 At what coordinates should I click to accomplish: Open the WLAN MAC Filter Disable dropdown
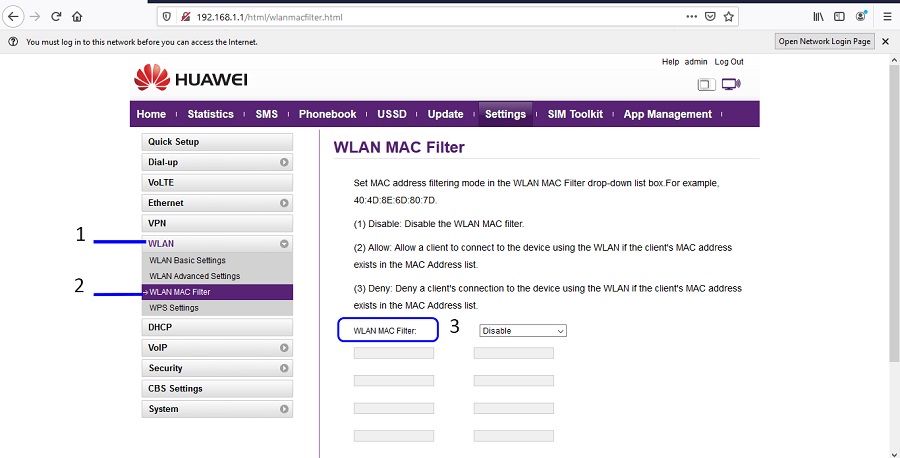click(x=522, y=331)
